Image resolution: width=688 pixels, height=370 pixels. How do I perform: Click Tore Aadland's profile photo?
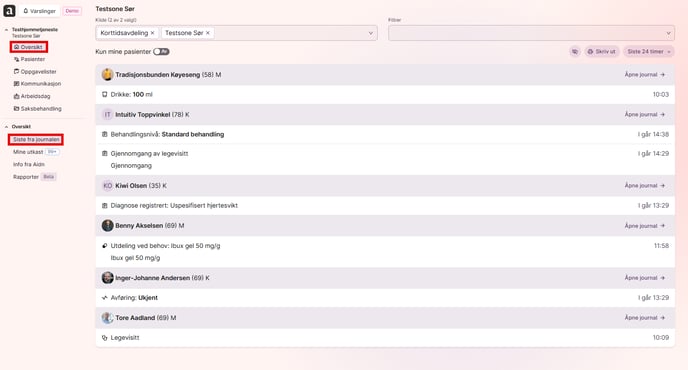[108, 318]
